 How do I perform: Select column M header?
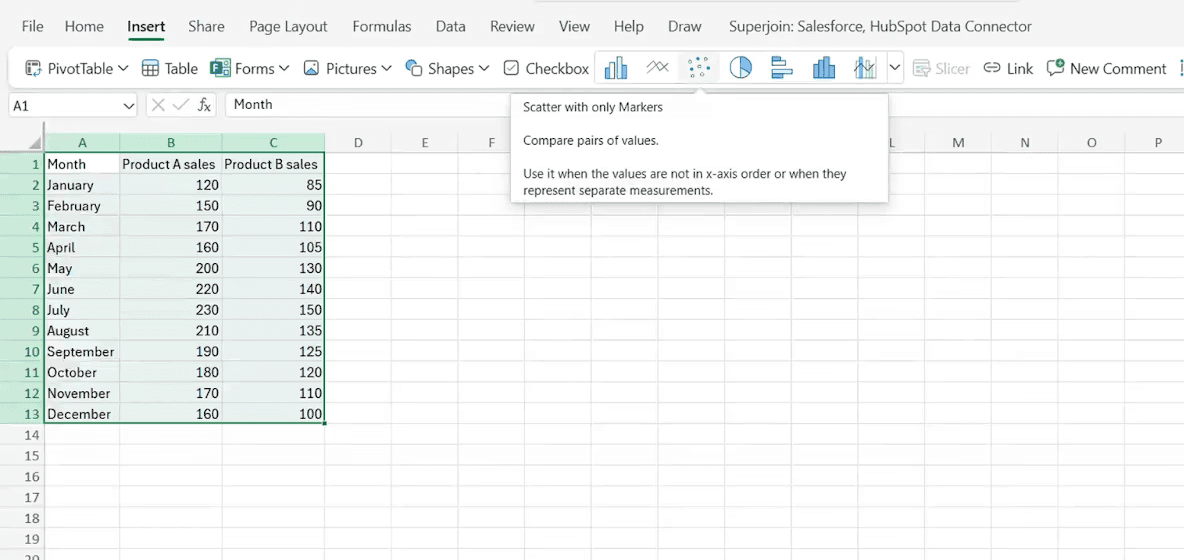point(958,143)
